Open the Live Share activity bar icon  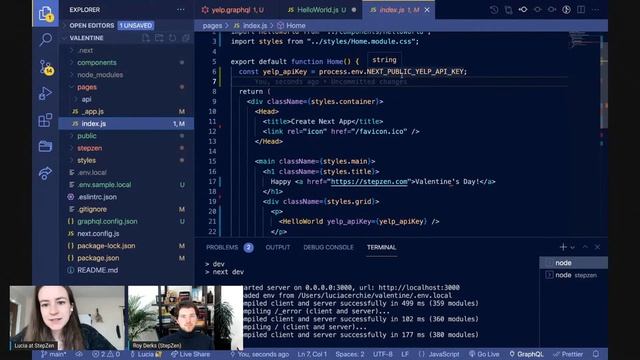tap(45, 173)
